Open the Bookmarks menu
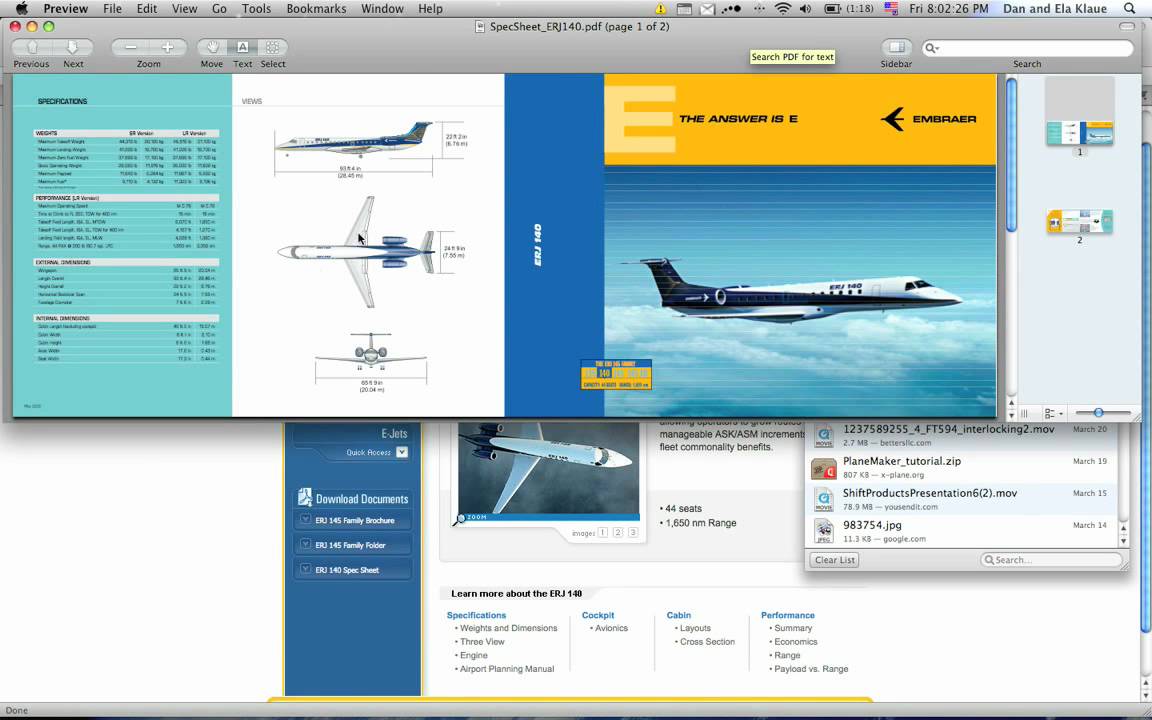 pyautogui.click(x=316, y=9)
